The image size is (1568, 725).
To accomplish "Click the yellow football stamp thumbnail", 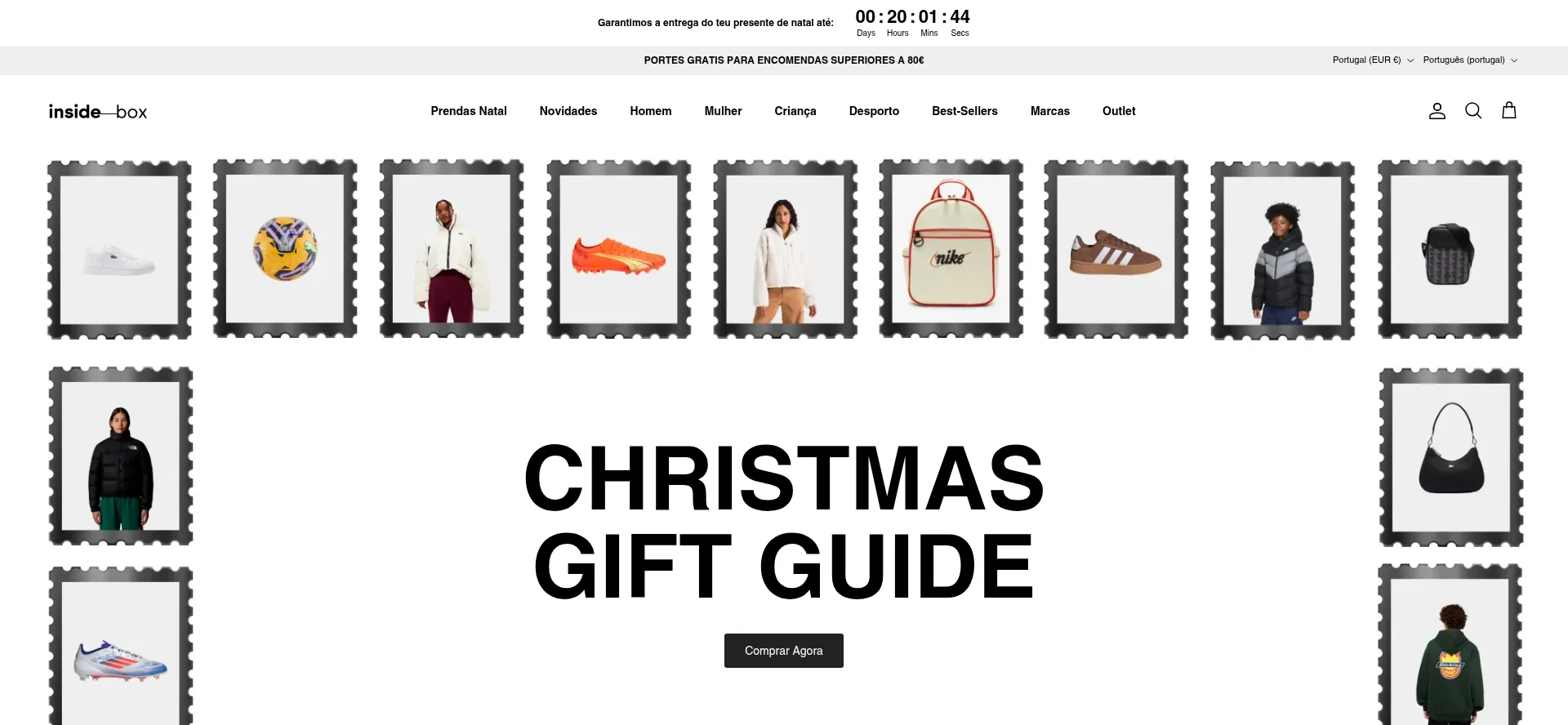I will click(285, 249).
